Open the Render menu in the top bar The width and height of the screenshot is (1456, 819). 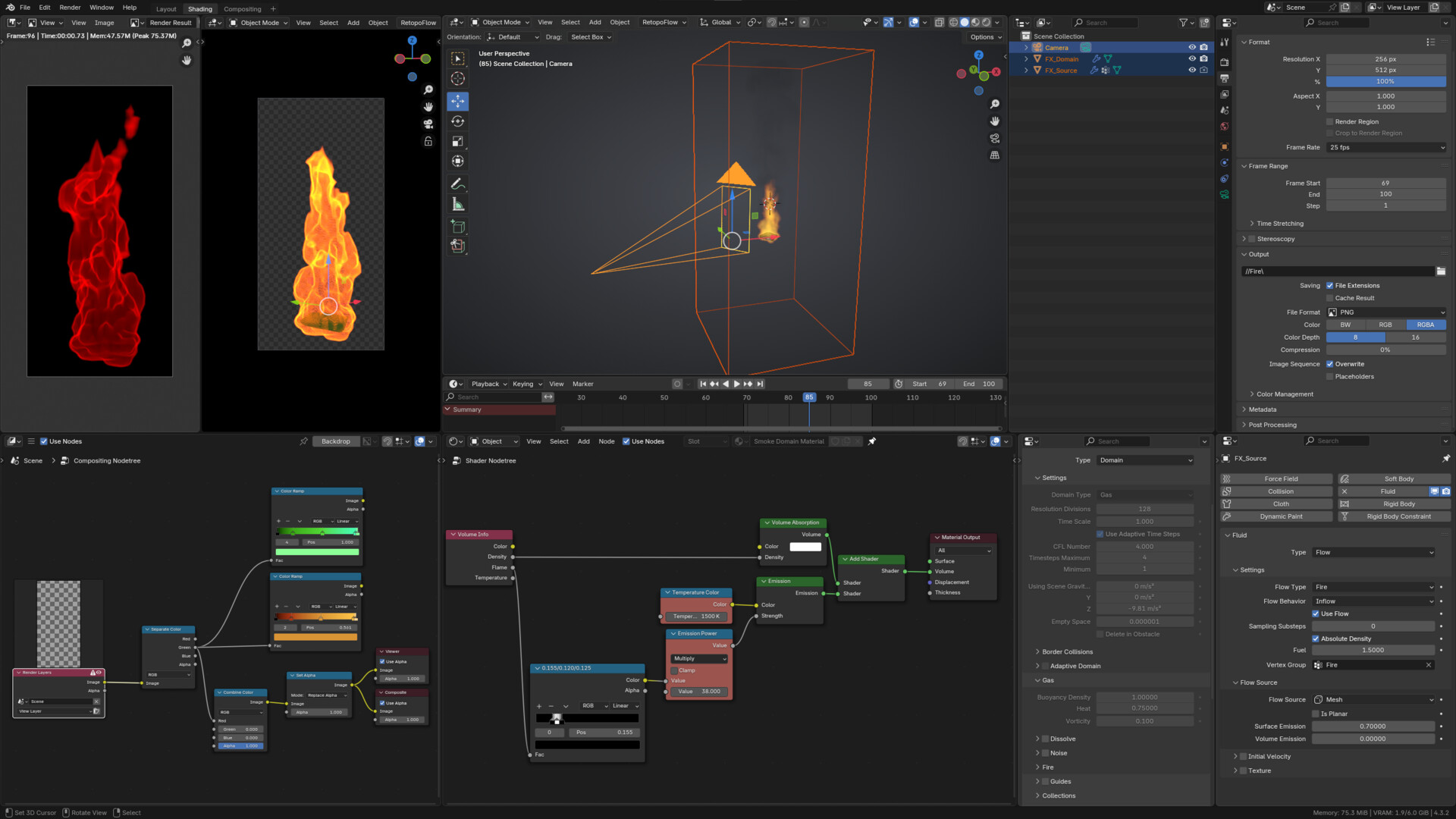(x=70, y=8)
